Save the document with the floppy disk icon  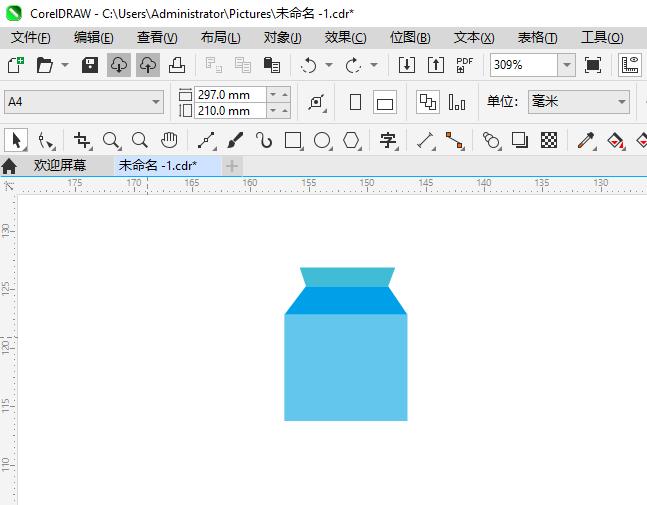[x=90, y=65]
